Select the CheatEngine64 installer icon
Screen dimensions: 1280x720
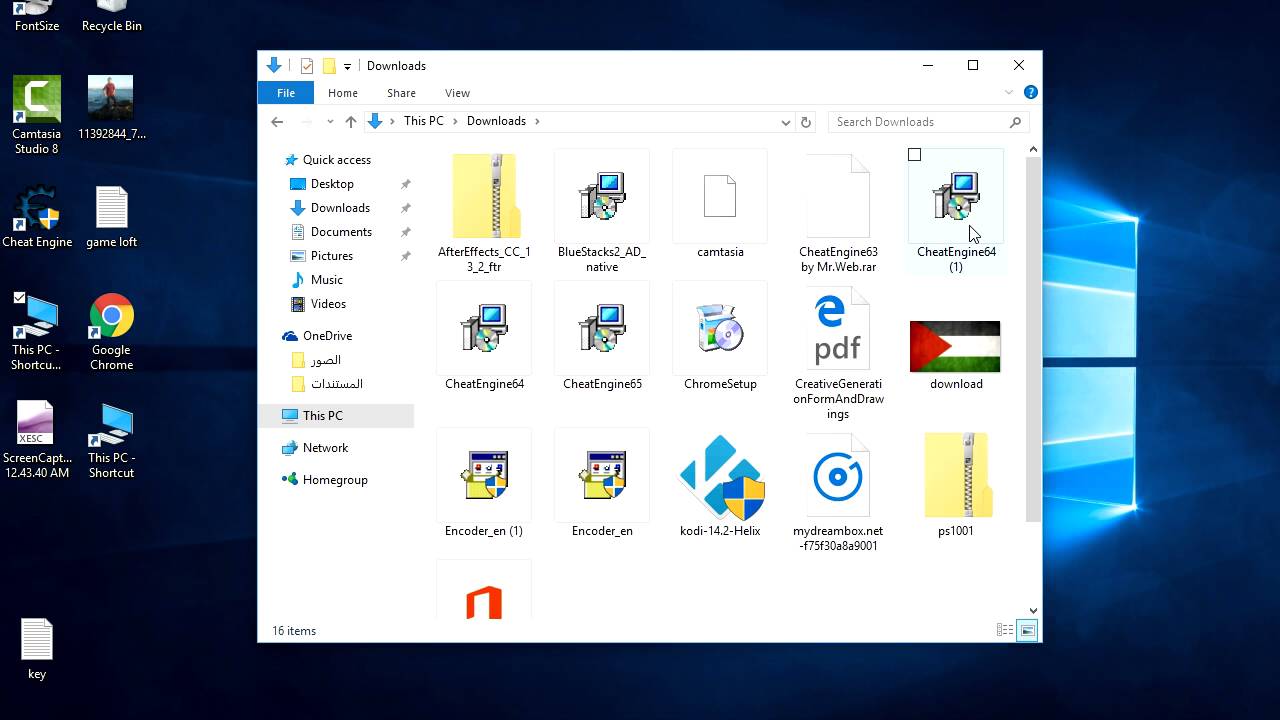484,327
